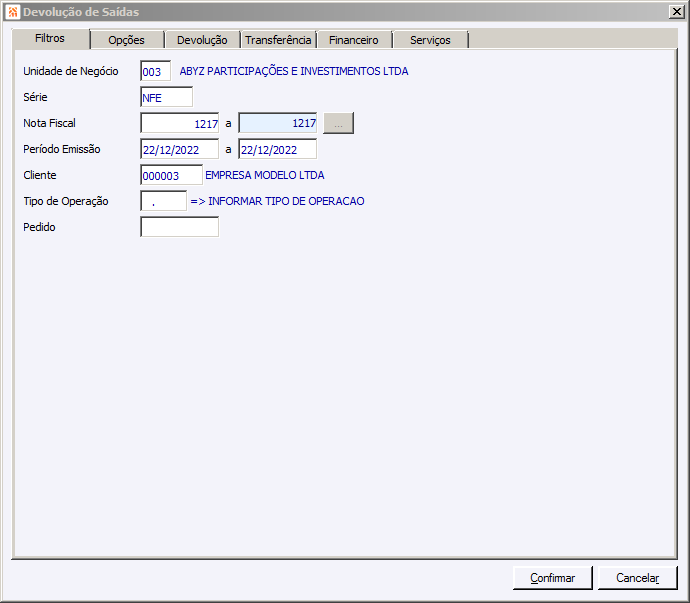Click the Cliente label
This screenshot has height=603, width=690.
[40, 175]
